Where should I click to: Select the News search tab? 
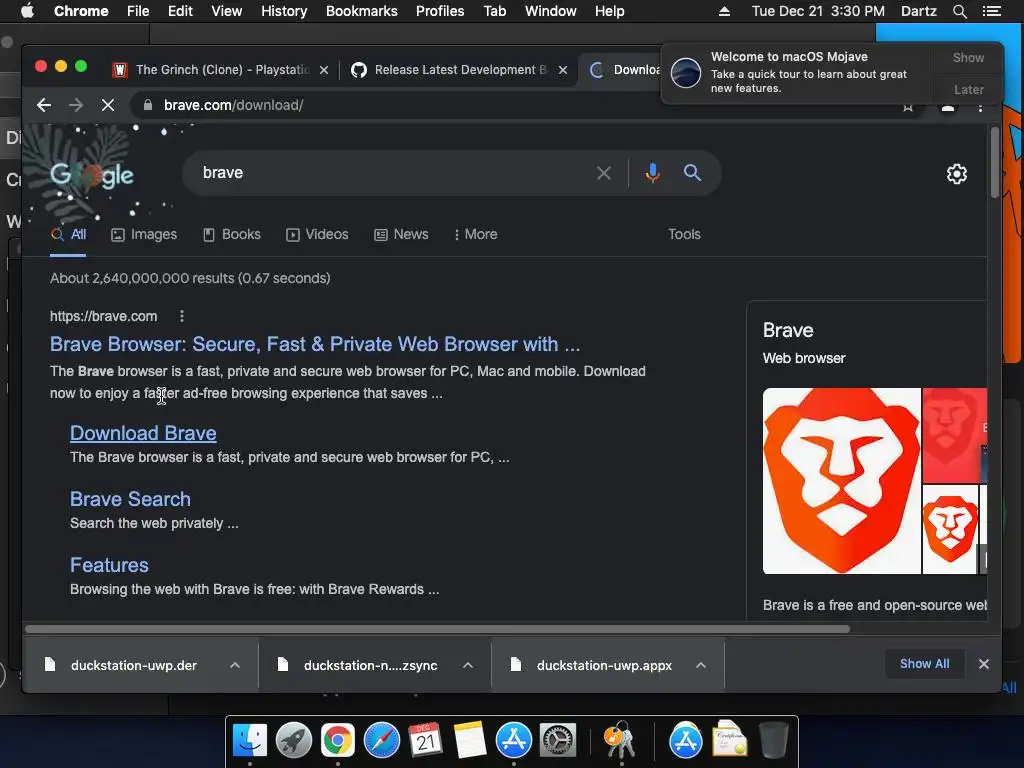tap(401, 234)
